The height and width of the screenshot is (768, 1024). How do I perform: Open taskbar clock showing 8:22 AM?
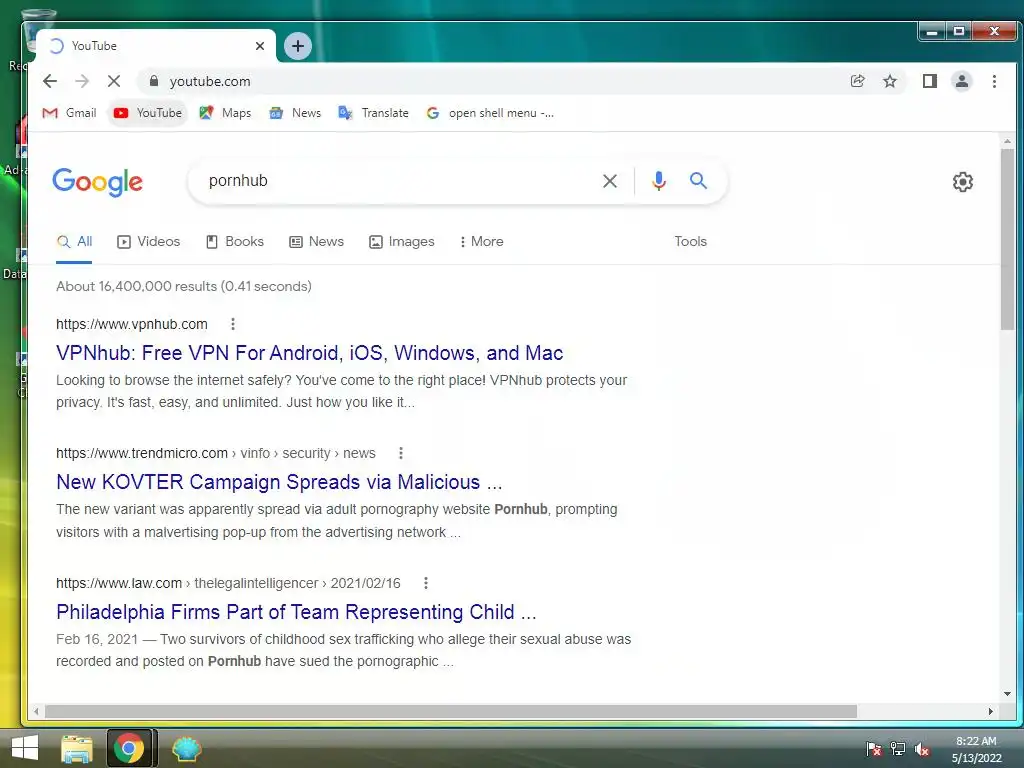click(976, 749)
